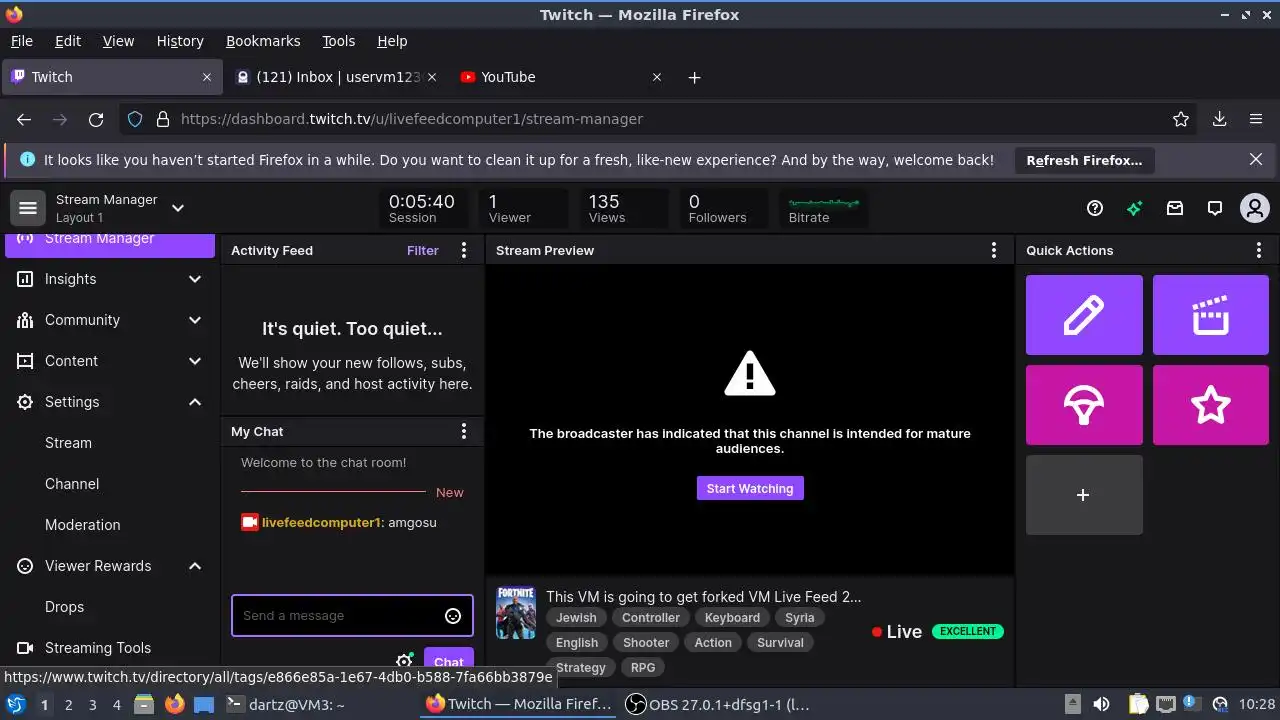
Task: Open Moderation settings in sidebar
Action: click(x=82, y=525)
